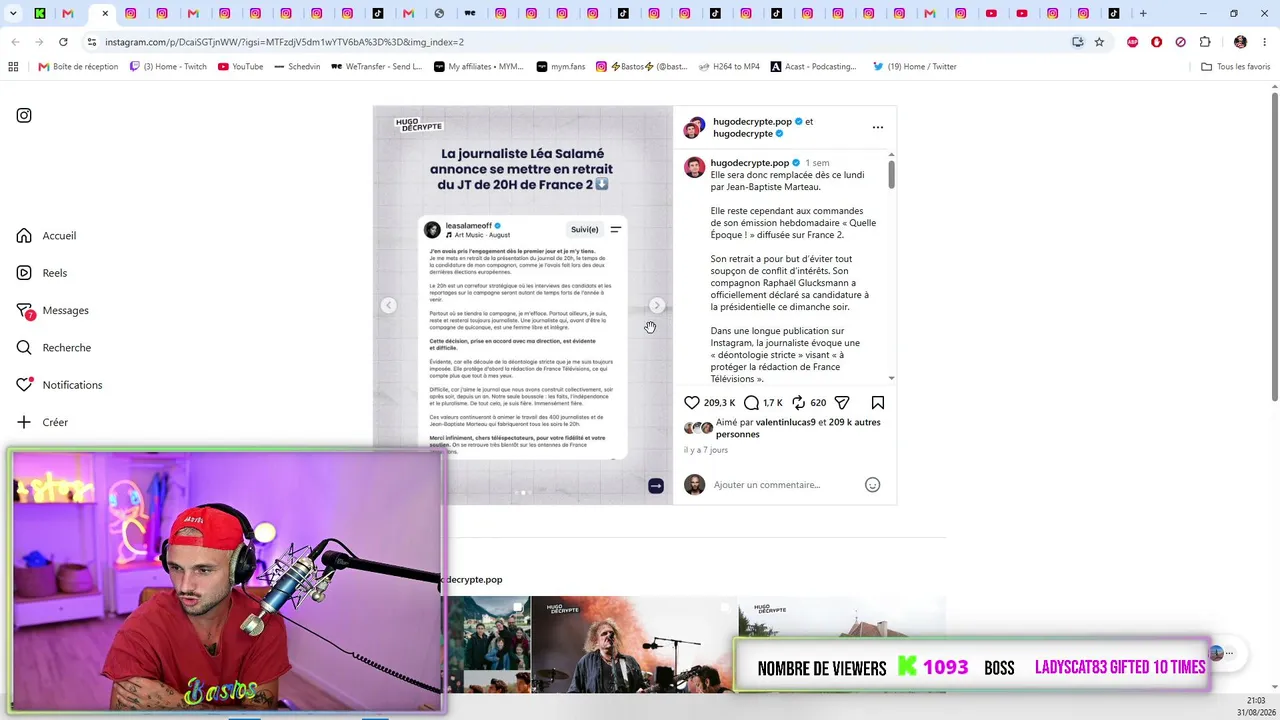Open Recherche search panel
The image size is (1280, 720).
click(53, 348)
